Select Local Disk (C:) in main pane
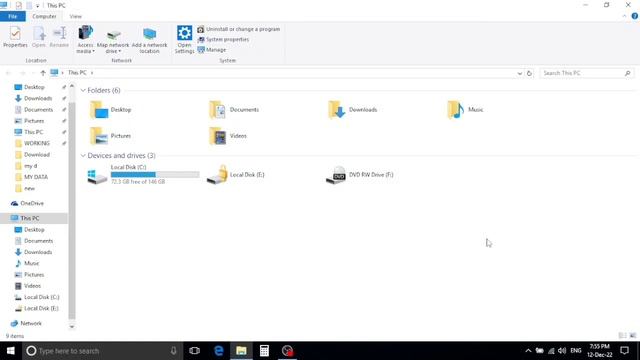 tap(143, 175)
